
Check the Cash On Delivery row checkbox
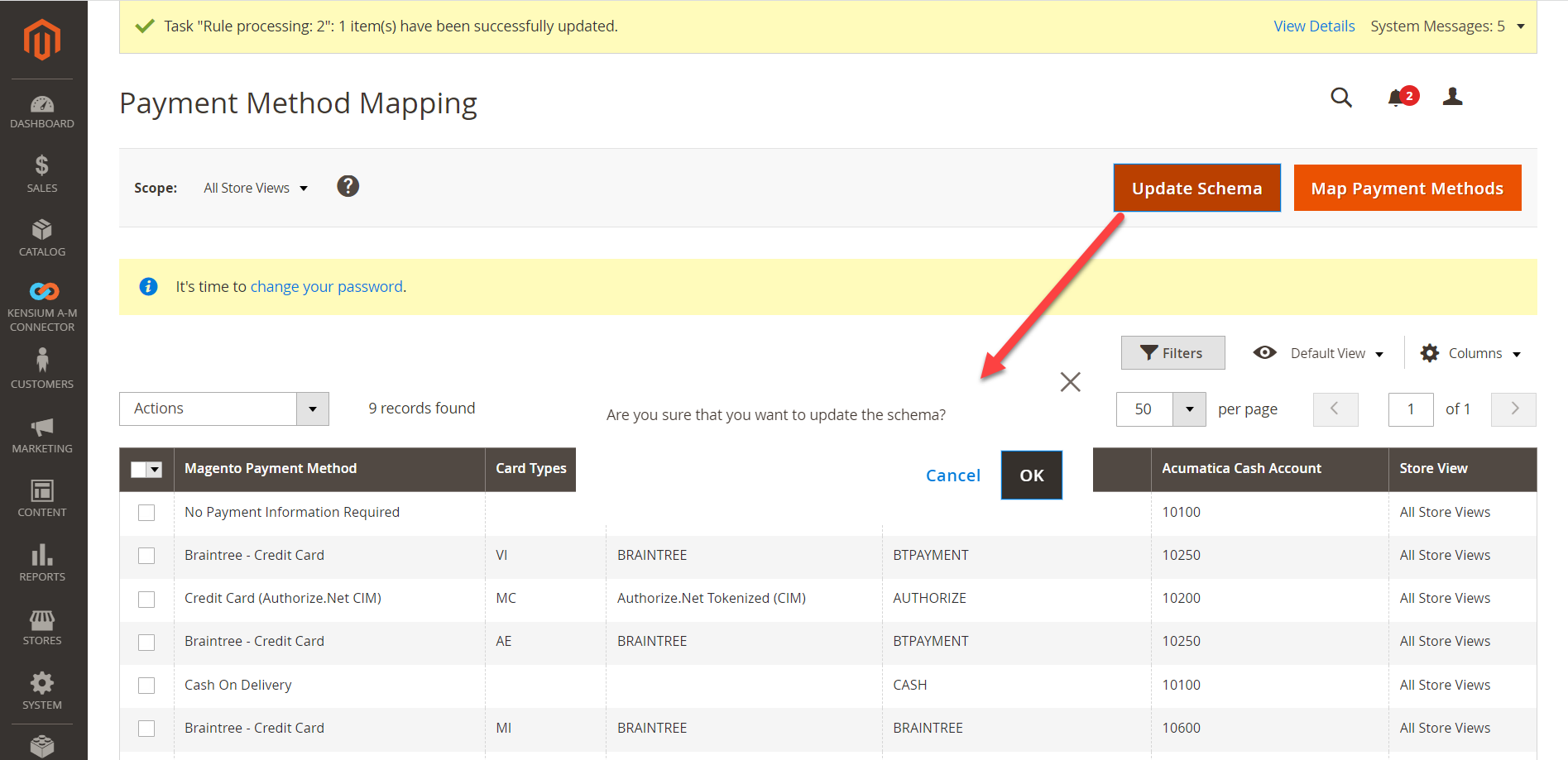click(146, 686)
